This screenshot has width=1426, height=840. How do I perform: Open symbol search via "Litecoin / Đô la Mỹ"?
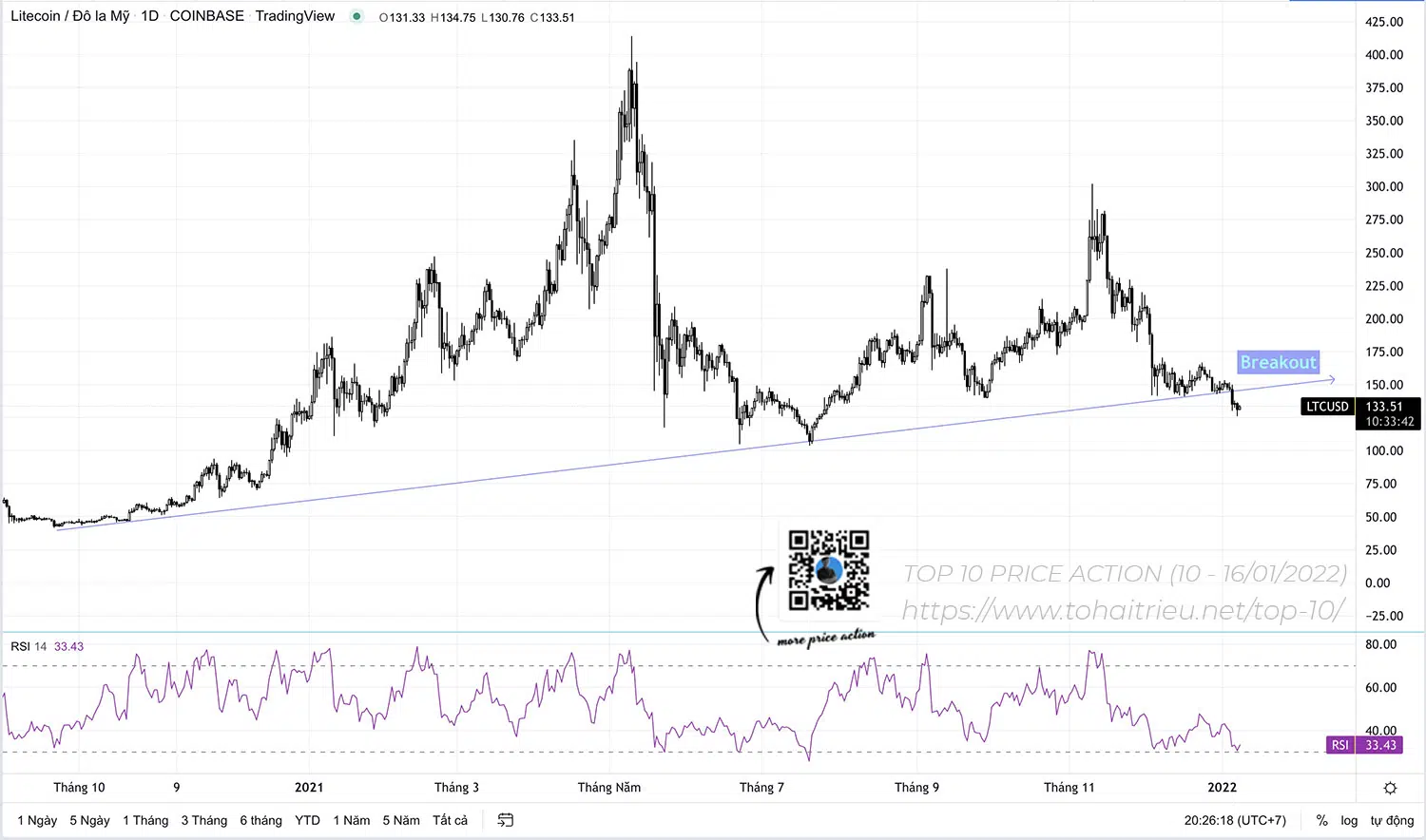[x=68, y=16]
